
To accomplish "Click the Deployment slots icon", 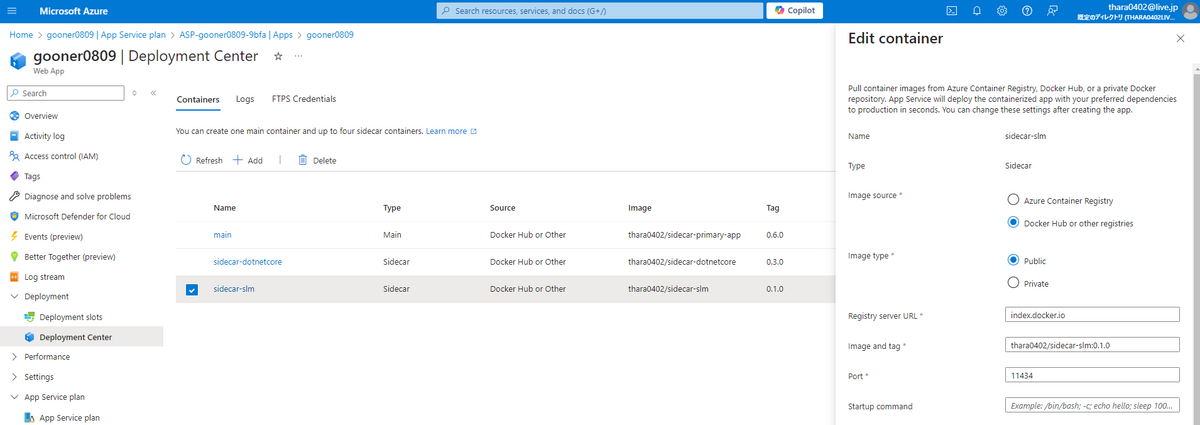I will pos(30,317).
